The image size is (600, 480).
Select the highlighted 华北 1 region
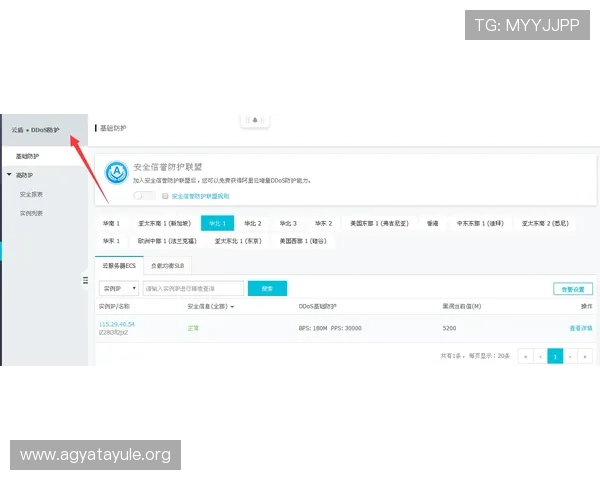217,223
